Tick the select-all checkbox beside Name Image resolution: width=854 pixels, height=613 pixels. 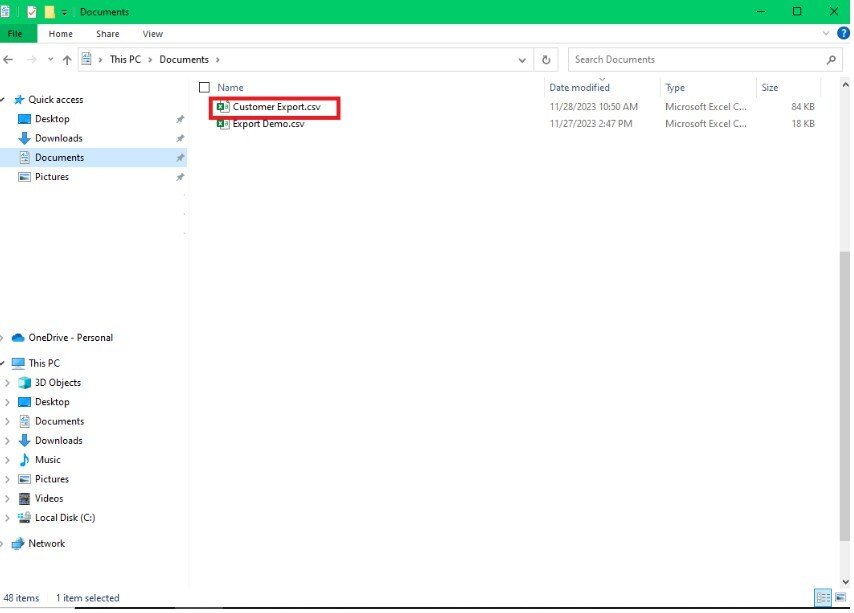click(x=205, y=88)
